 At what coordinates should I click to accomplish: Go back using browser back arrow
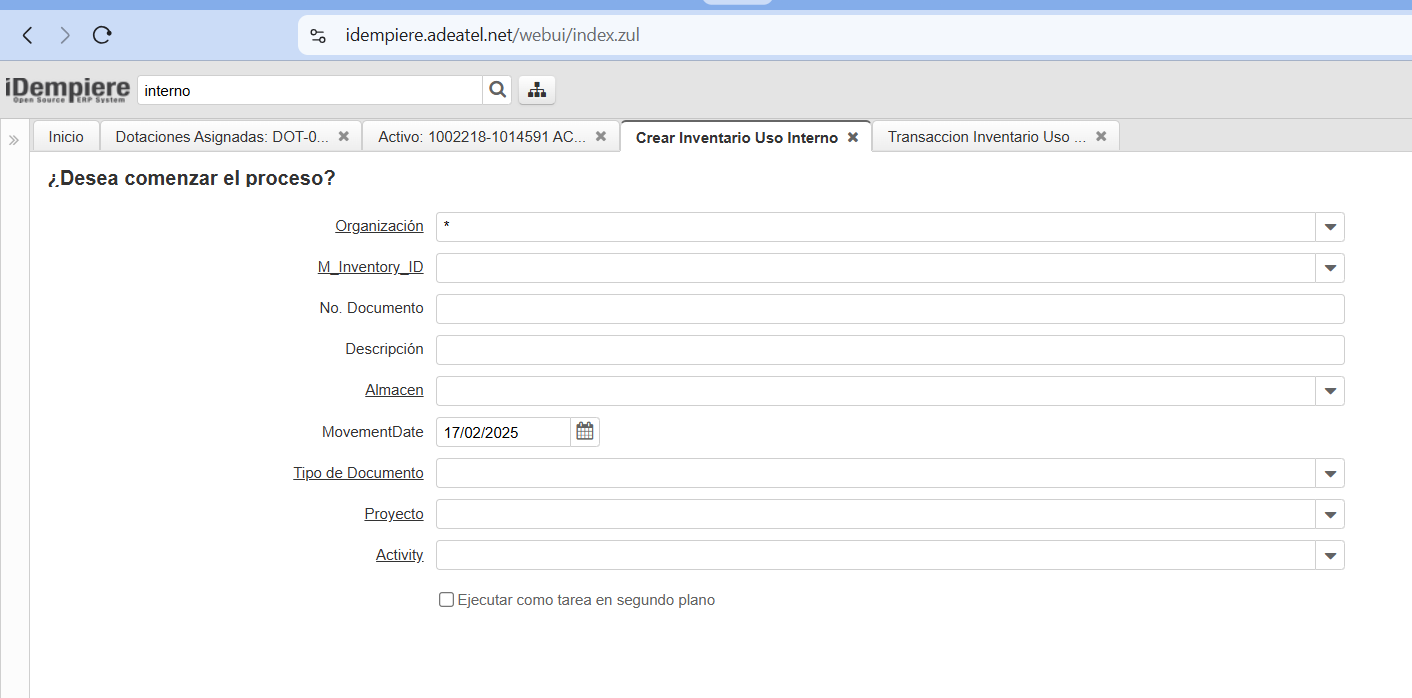point(28,35)
